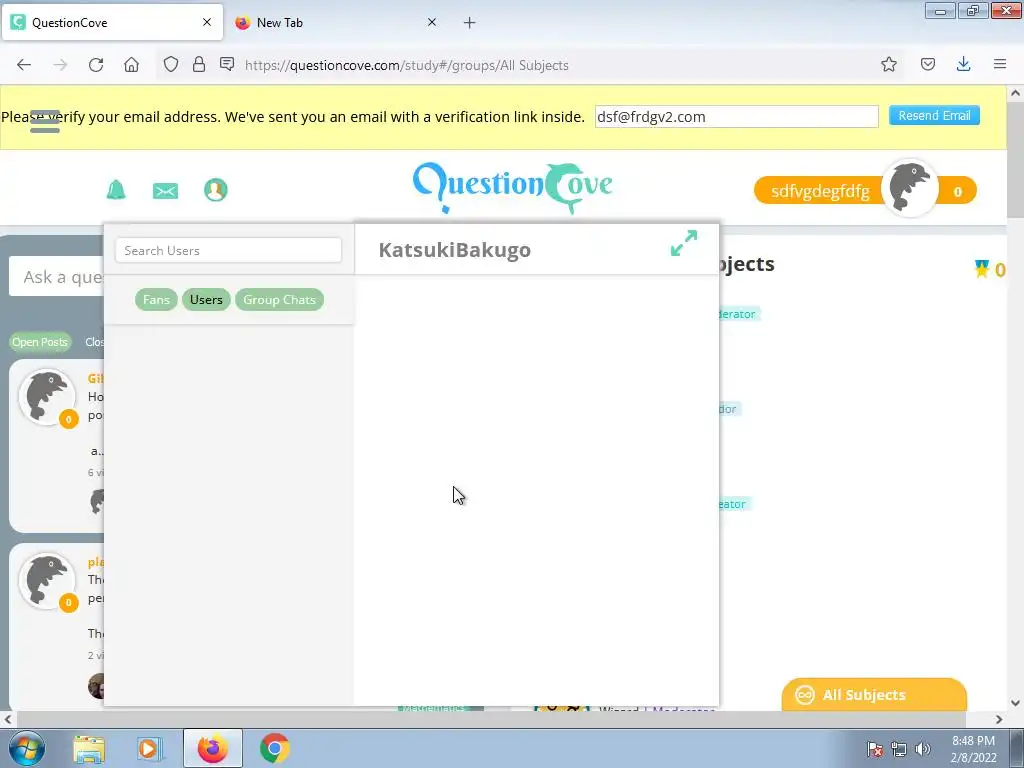The height and width of the screenshot is (768, 1024).
Task: Click the horizontal scrollbar right arrow
Action: [999, 719]
